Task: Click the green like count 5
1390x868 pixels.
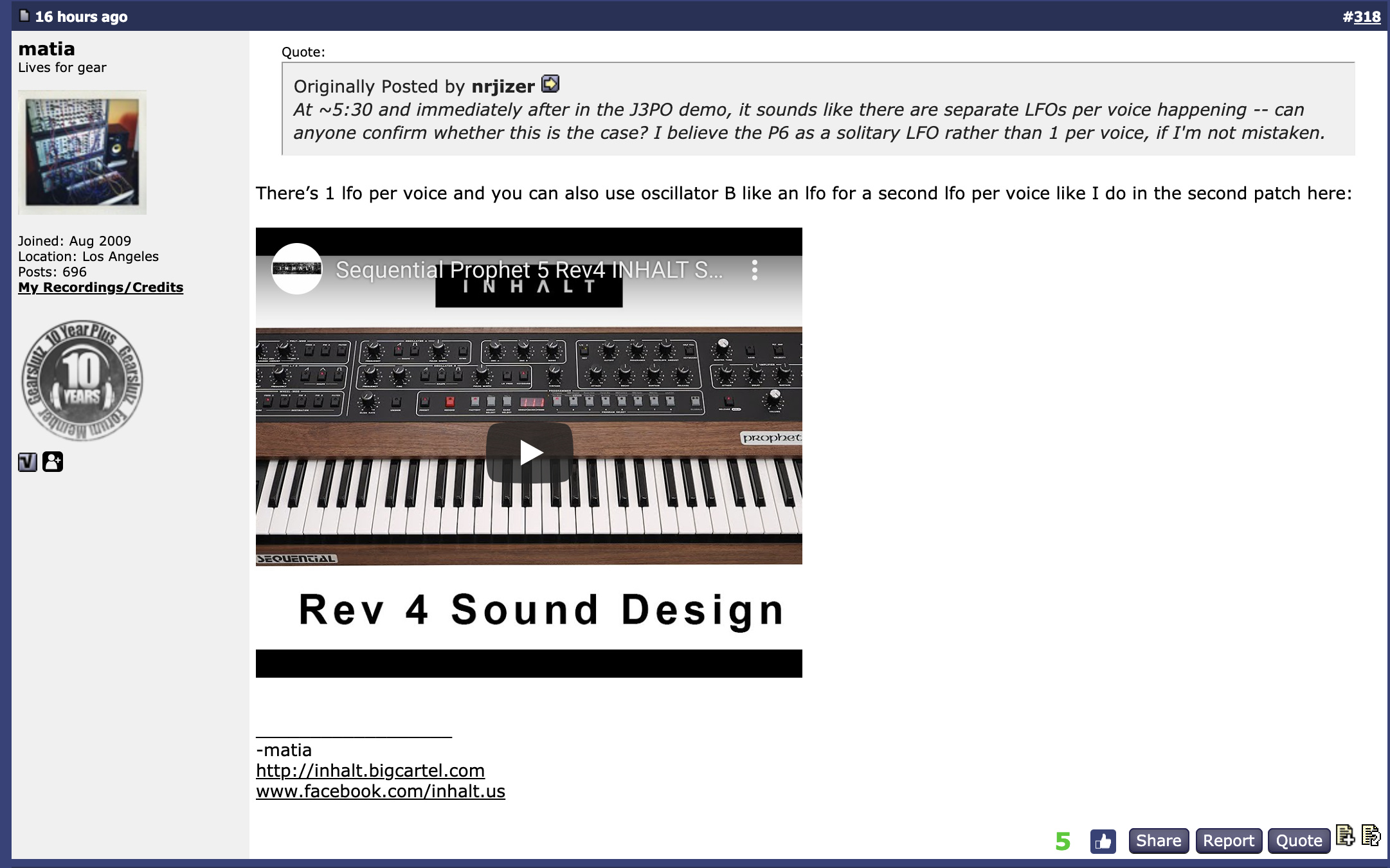Action: pyautogui.click(x=1063, y=841)
